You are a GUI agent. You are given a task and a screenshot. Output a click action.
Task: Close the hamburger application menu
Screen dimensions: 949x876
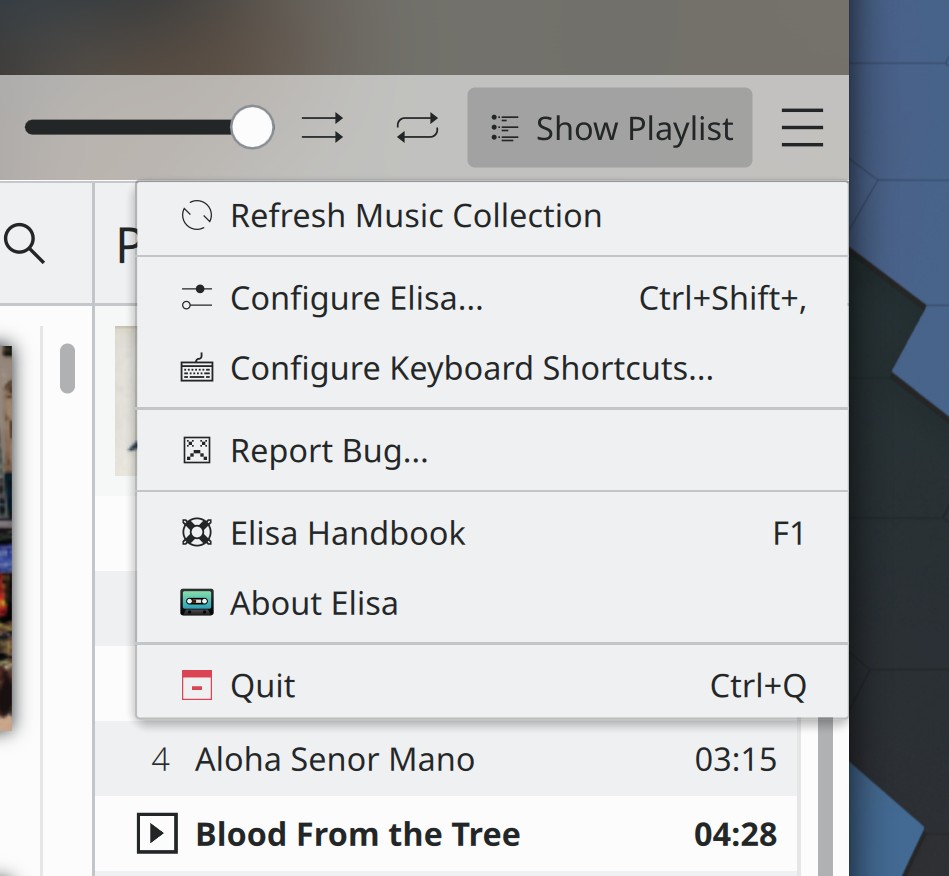pos(802,128)
